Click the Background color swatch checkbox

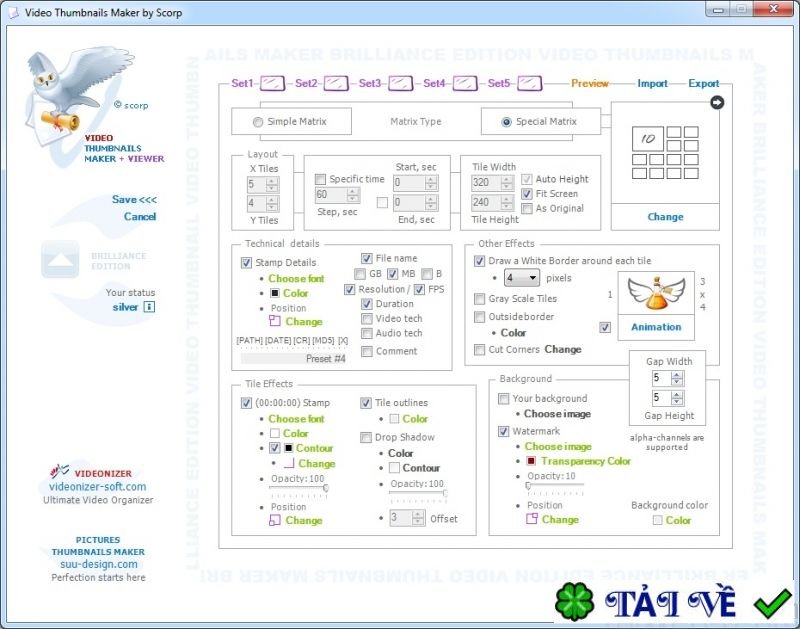(658, 520)
